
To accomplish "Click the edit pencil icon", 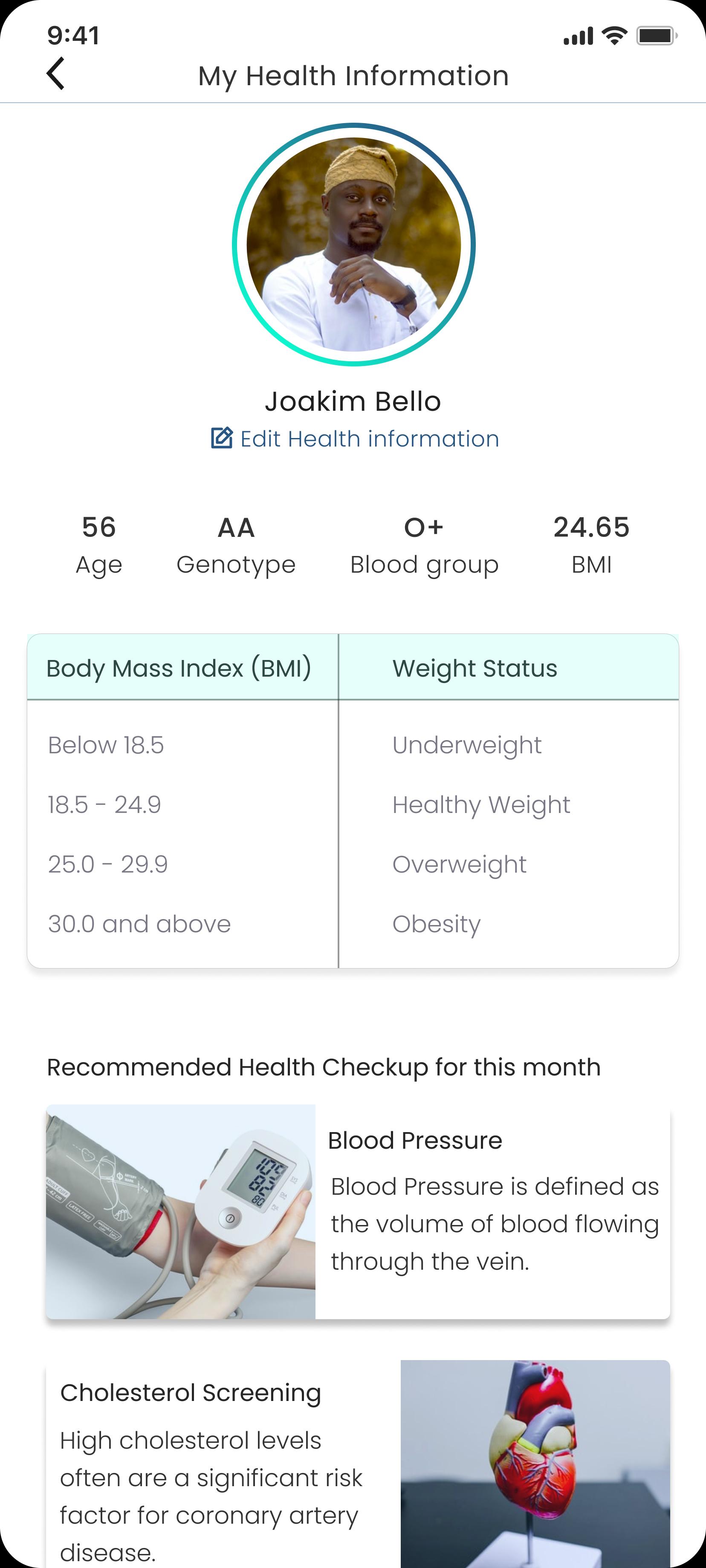I will 222,438.
